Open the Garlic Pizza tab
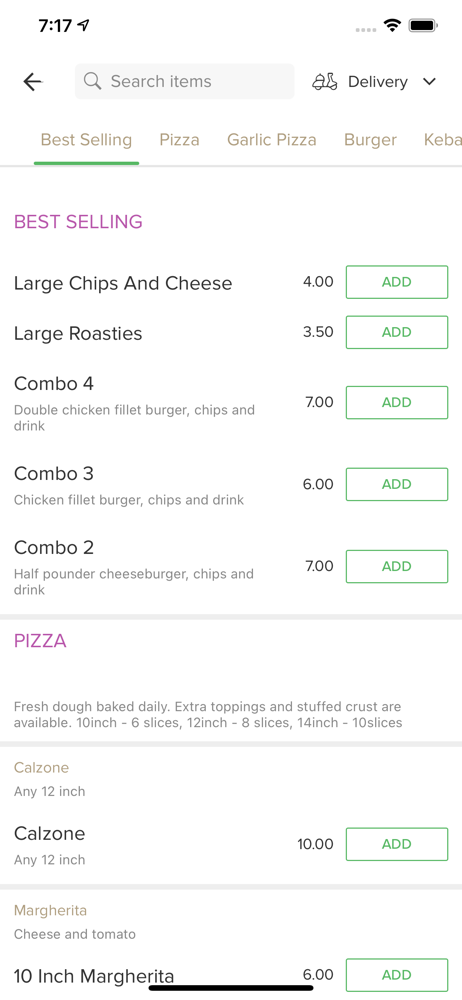Screen dimensions: 462x1000 click(272, 140)
